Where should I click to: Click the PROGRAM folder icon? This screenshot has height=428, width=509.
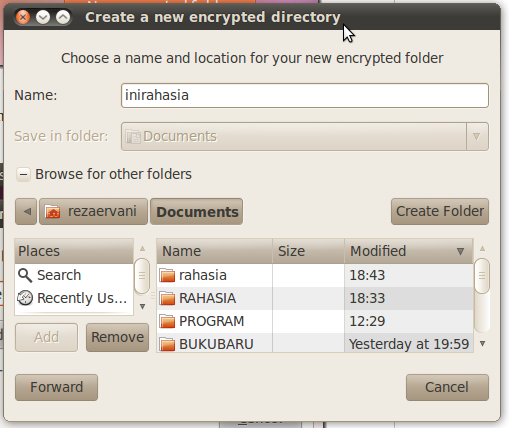pos(167,321)
